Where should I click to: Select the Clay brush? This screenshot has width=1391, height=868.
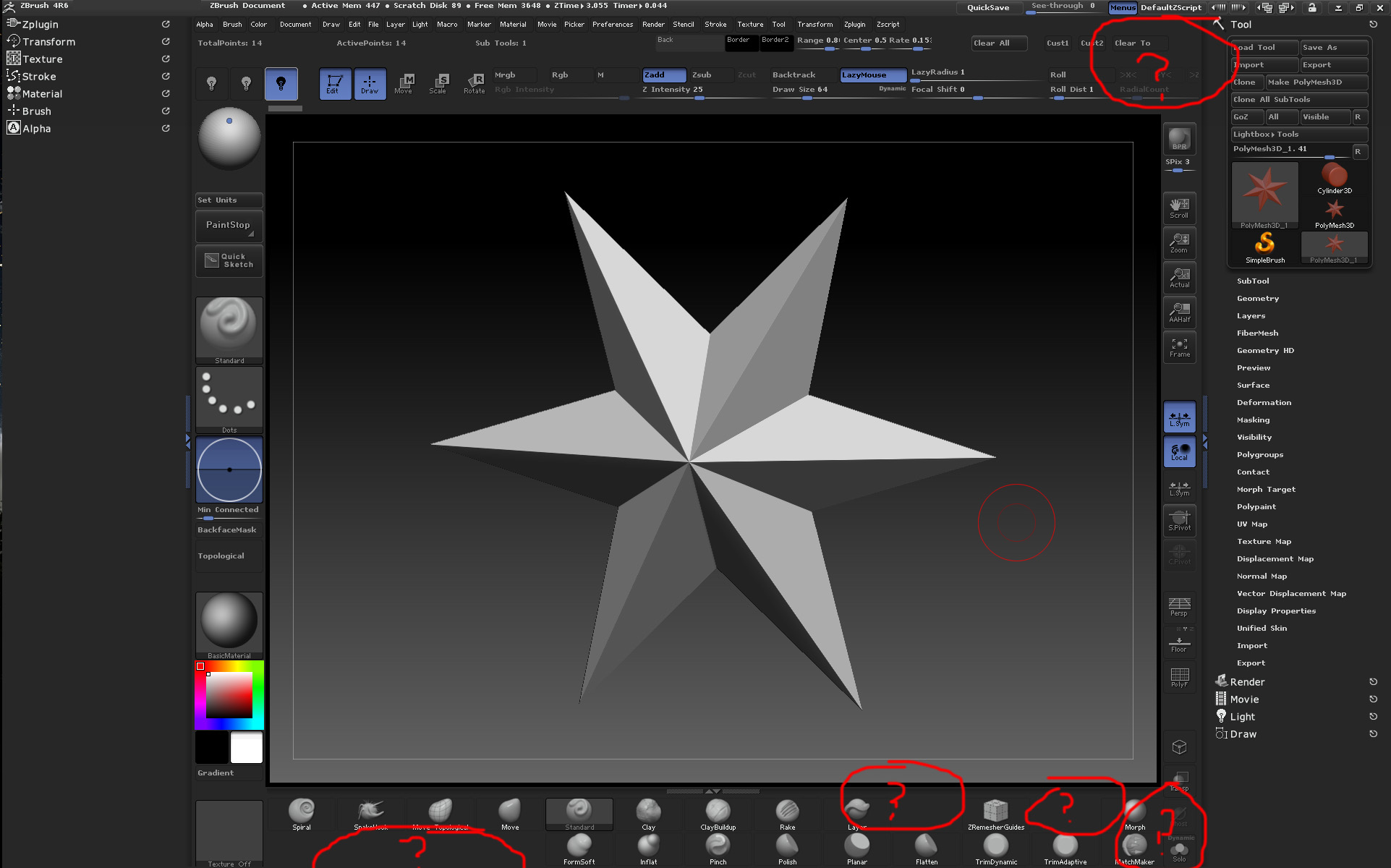coord(649,814)
